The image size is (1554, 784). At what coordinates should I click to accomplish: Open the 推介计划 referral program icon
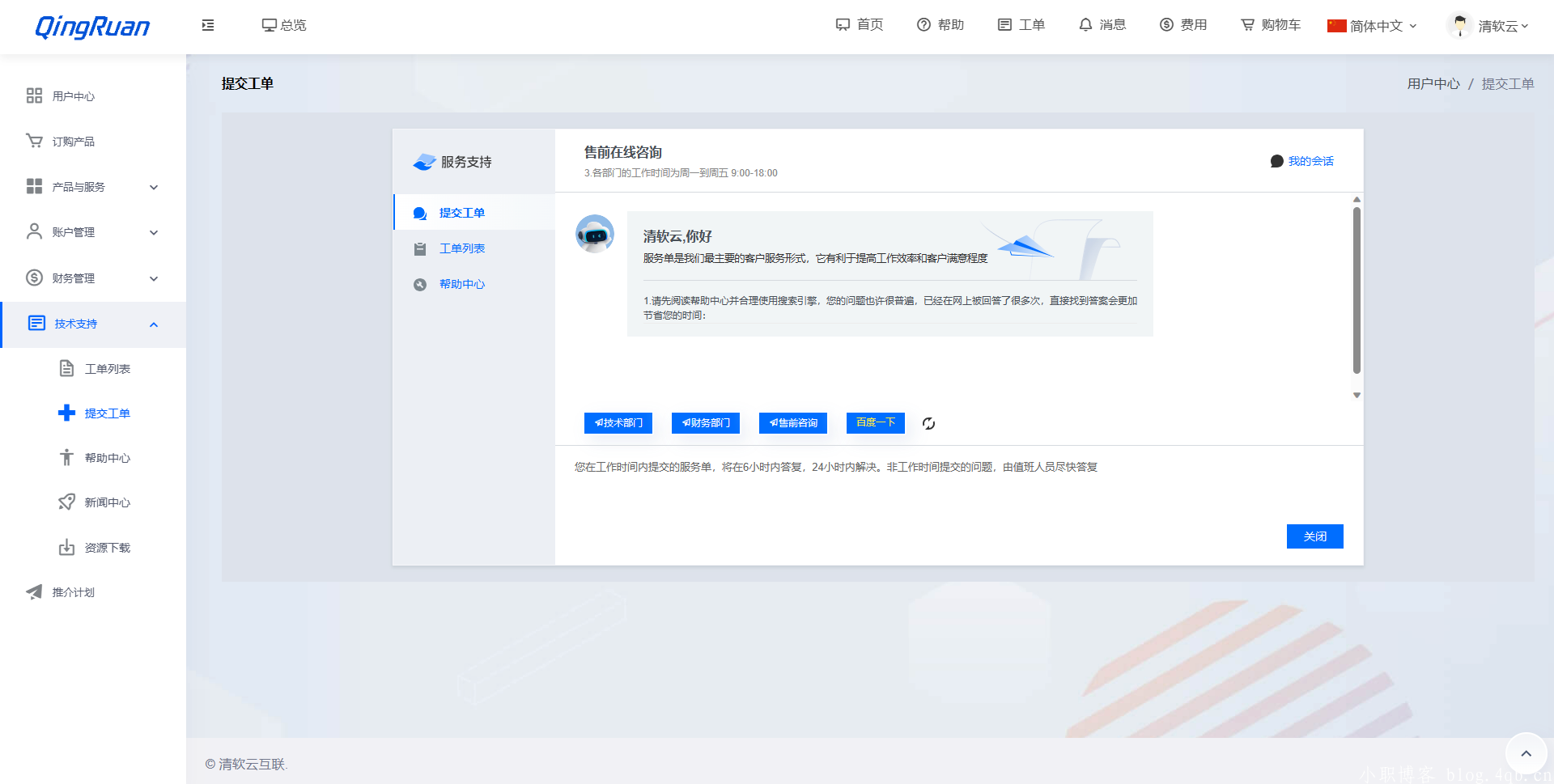click(33, 591)
